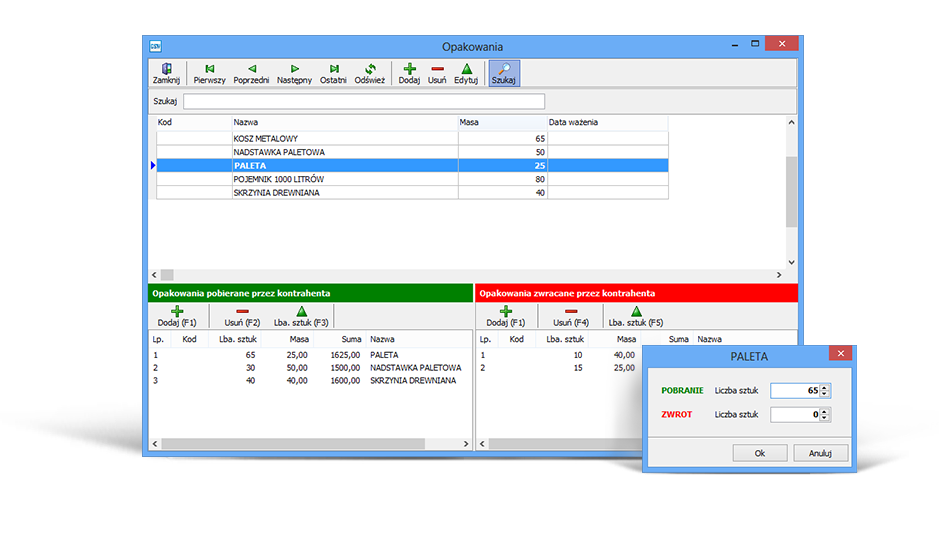
Task: Add new packaging with Dodaj in main toolbar
Action: point(409,73)
